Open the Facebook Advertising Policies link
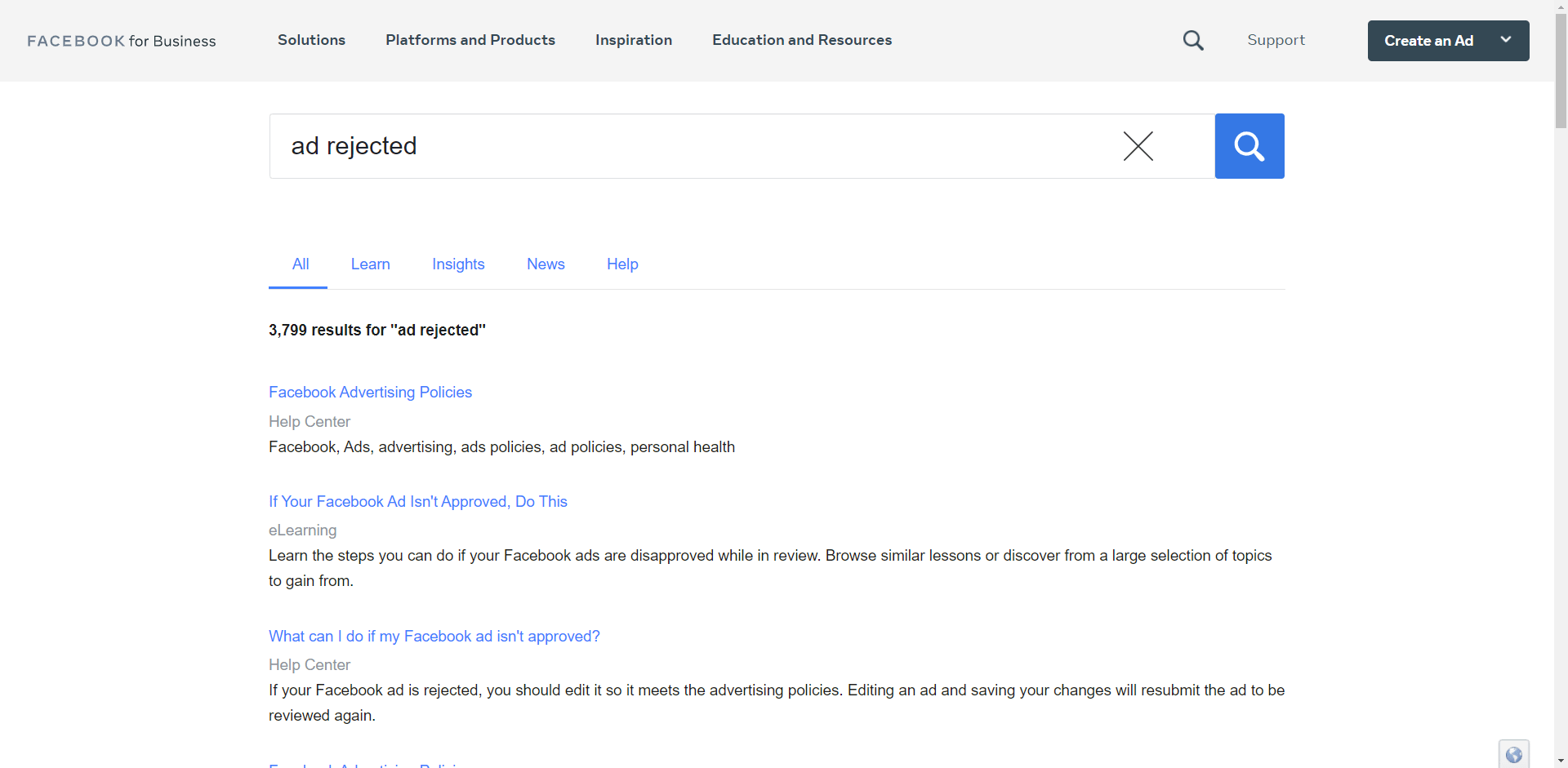Screen dimensions: 1568x768 pyautogui.click(x=370, y=393)
